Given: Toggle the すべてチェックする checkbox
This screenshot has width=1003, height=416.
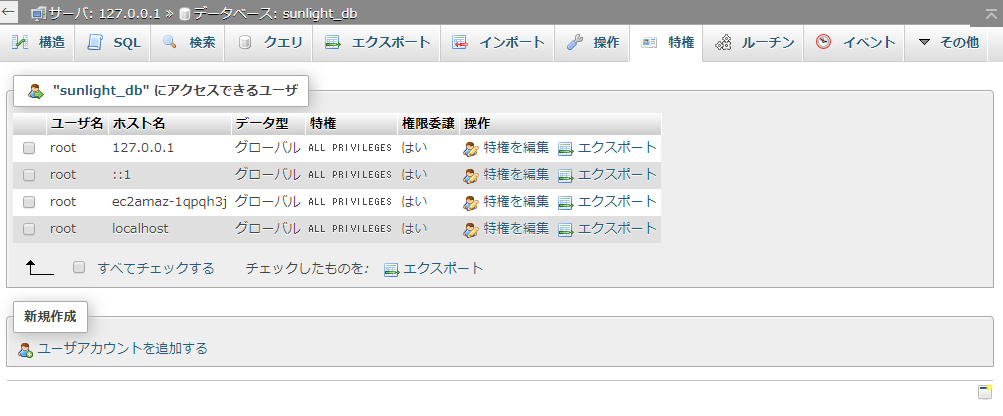Looking at the screenshot, I should coord(79,268).
